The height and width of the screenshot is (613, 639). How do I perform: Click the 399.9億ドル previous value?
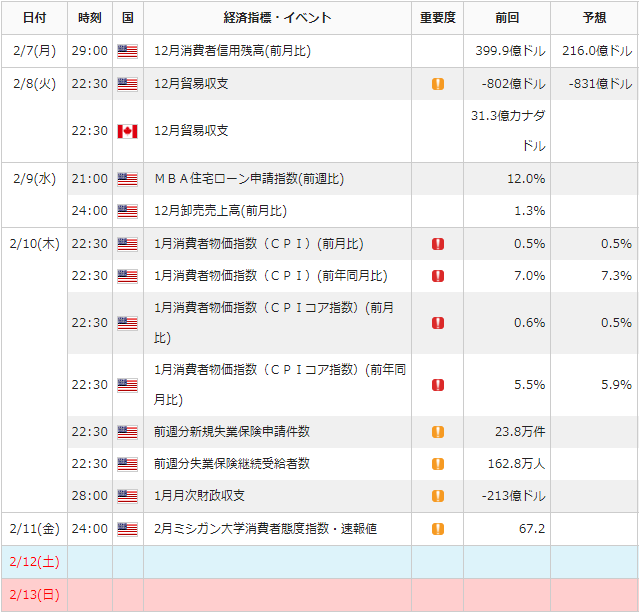point(510,51)
